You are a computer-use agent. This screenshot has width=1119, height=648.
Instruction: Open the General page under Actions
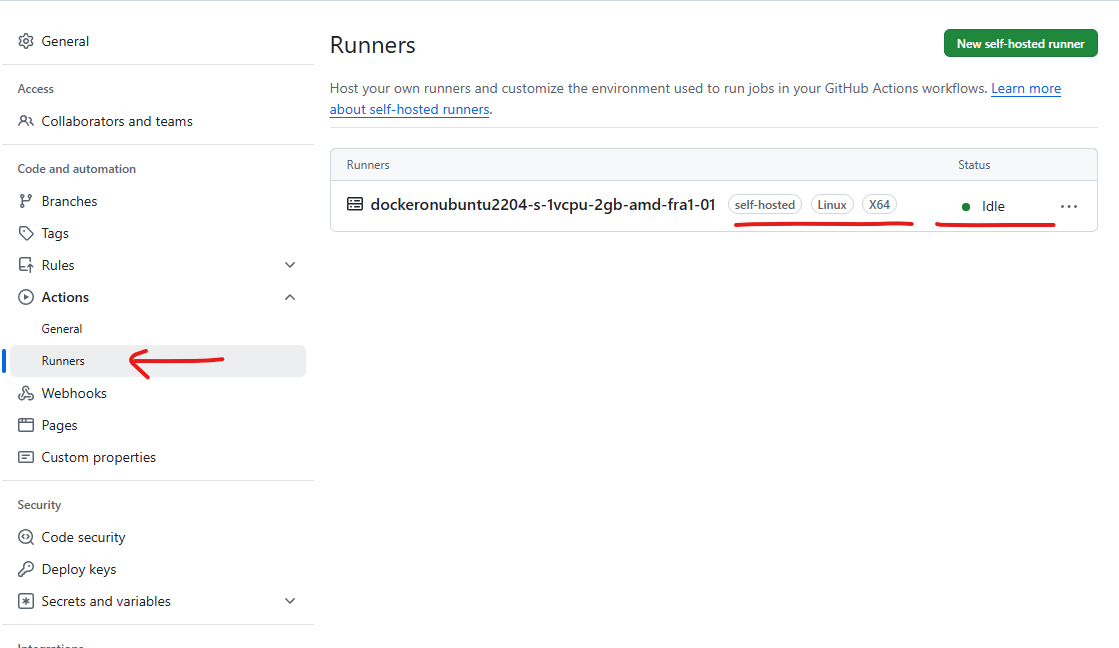(62, 328)
